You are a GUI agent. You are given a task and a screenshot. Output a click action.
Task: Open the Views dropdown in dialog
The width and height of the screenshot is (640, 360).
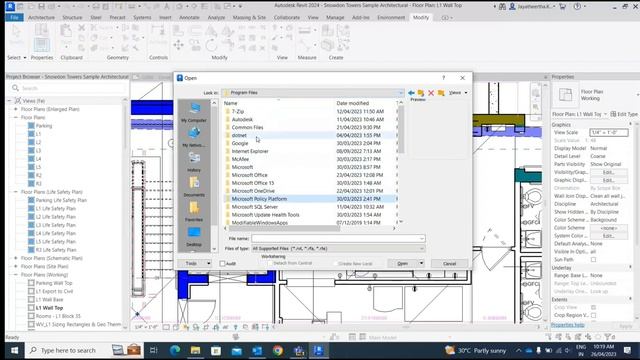pyautogui.click(x=457, y=93)
